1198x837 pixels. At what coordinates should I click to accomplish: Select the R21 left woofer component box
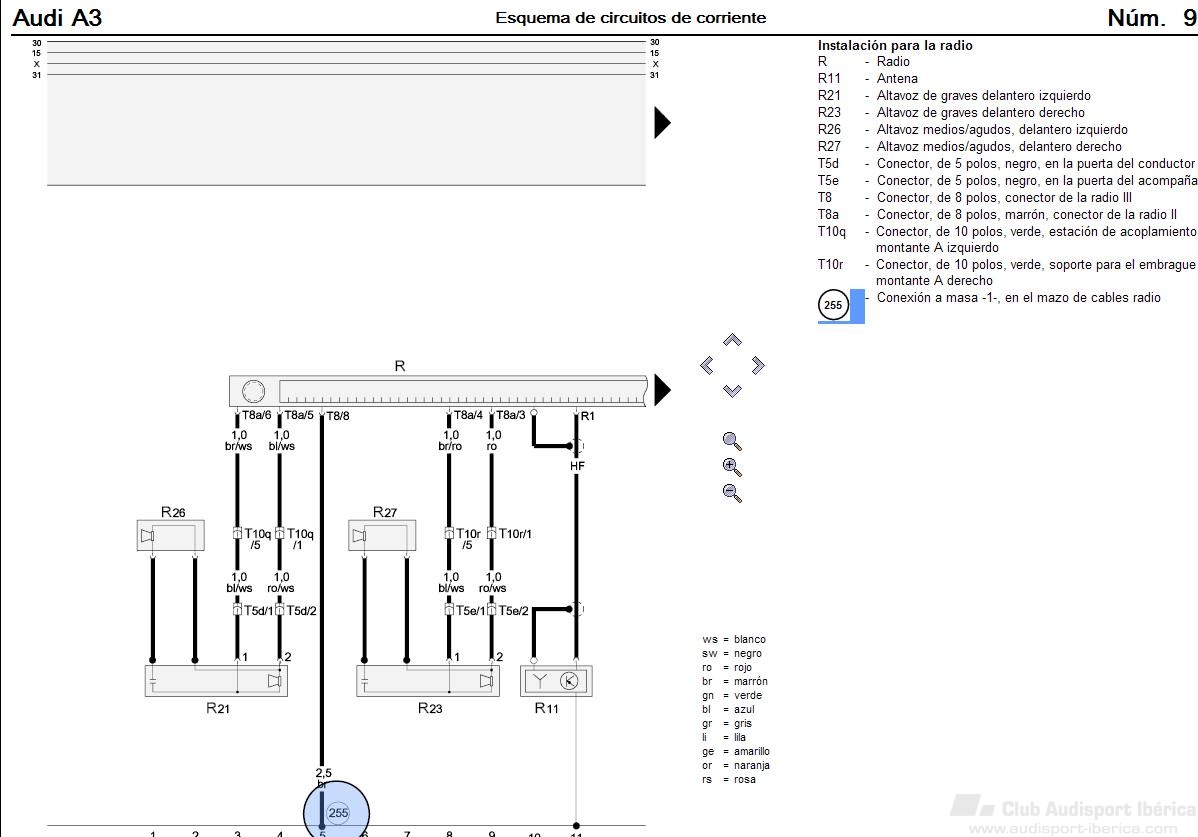click(x=216, y=680)
